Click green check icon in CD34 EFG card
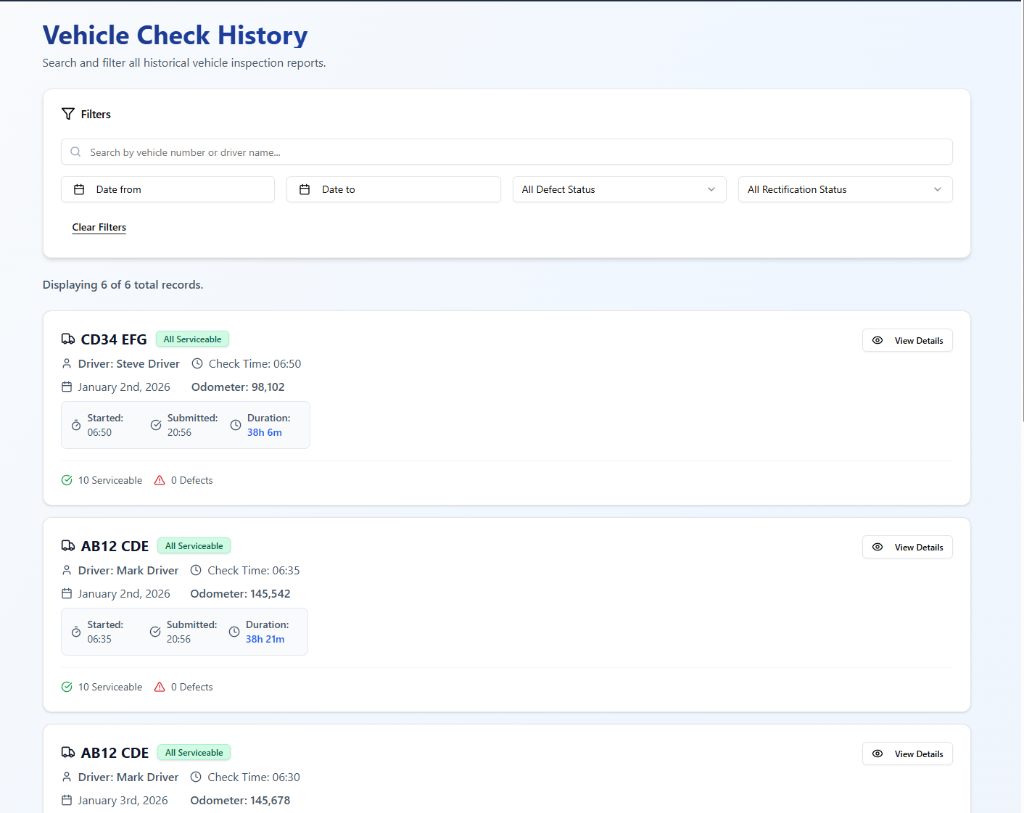The image size is (1024, 813). pyautogui.click(x=67, y=480)
